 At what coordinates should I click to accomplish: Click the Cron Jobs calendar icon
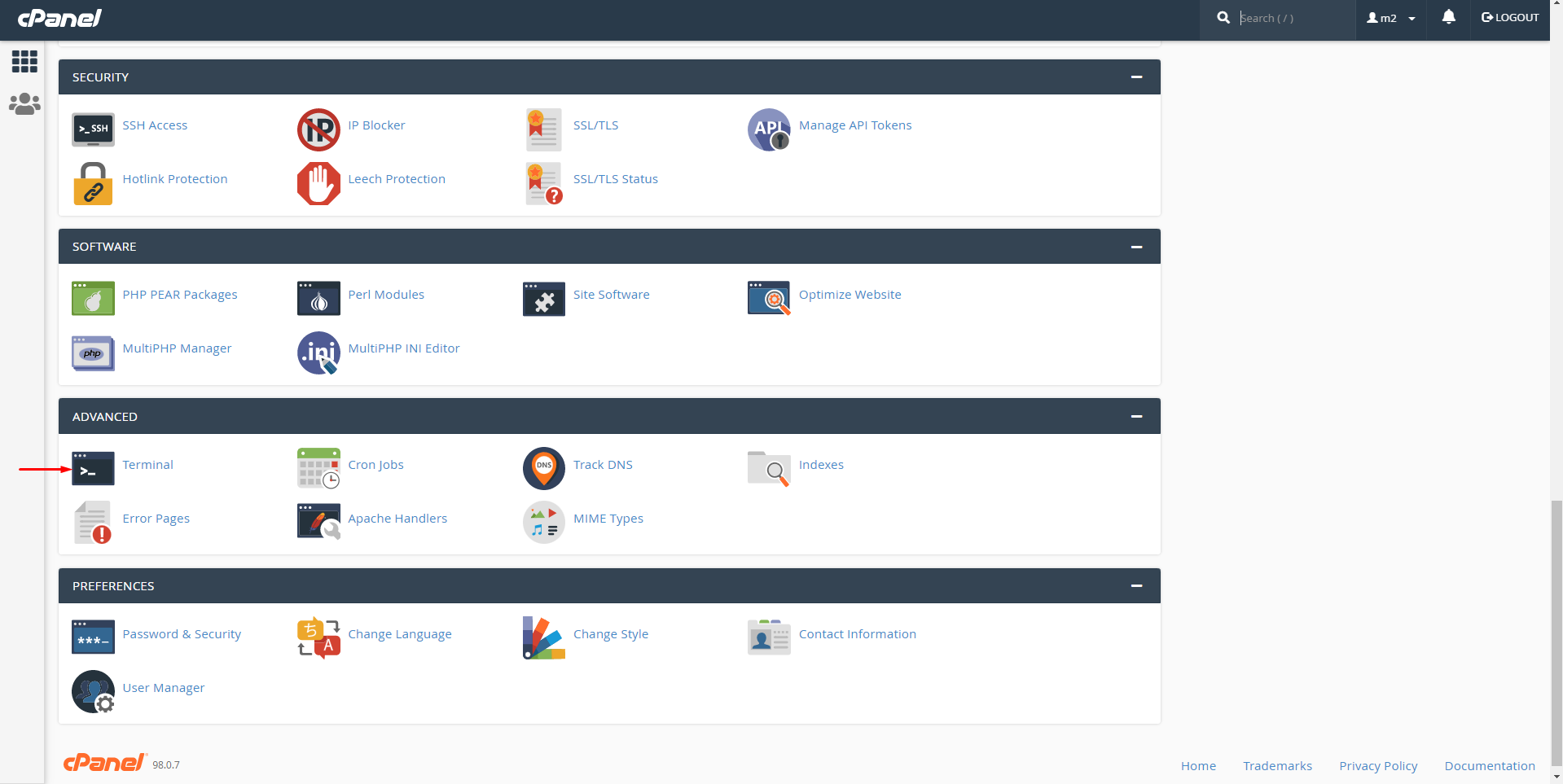click(318, 468)
